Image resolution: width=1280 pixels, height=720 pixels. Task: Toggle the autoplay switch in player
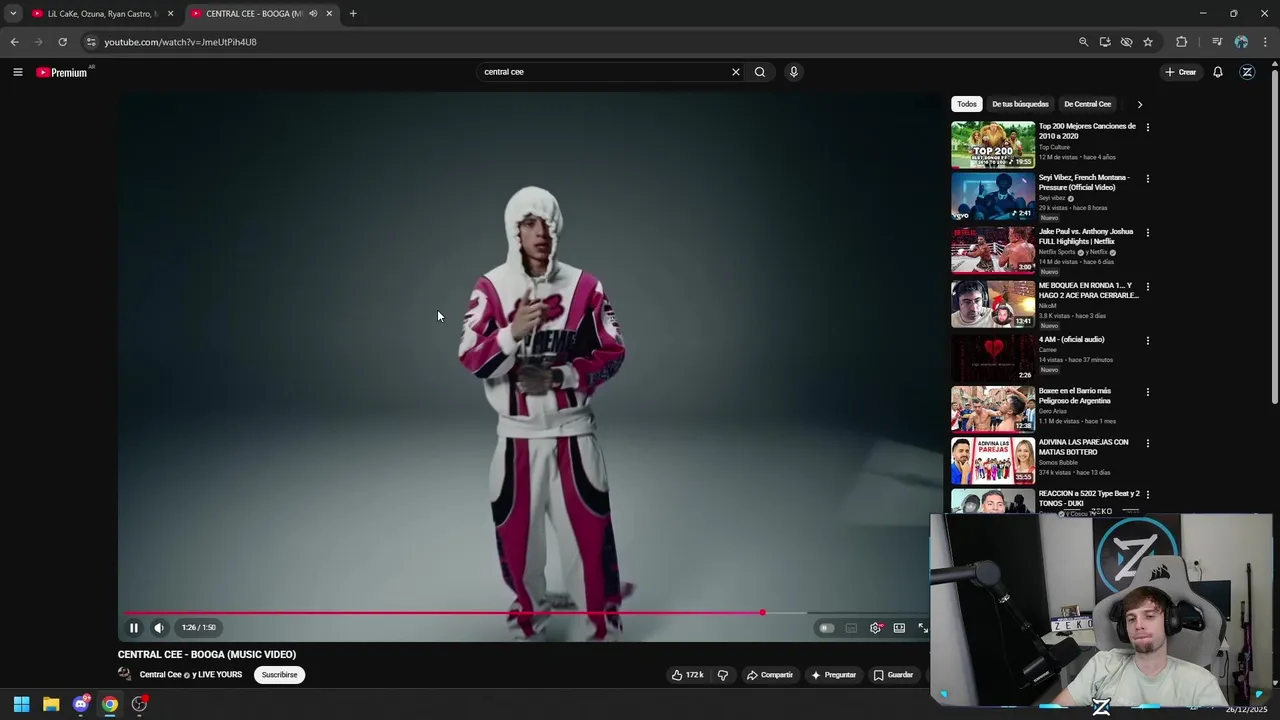[826, 628]
